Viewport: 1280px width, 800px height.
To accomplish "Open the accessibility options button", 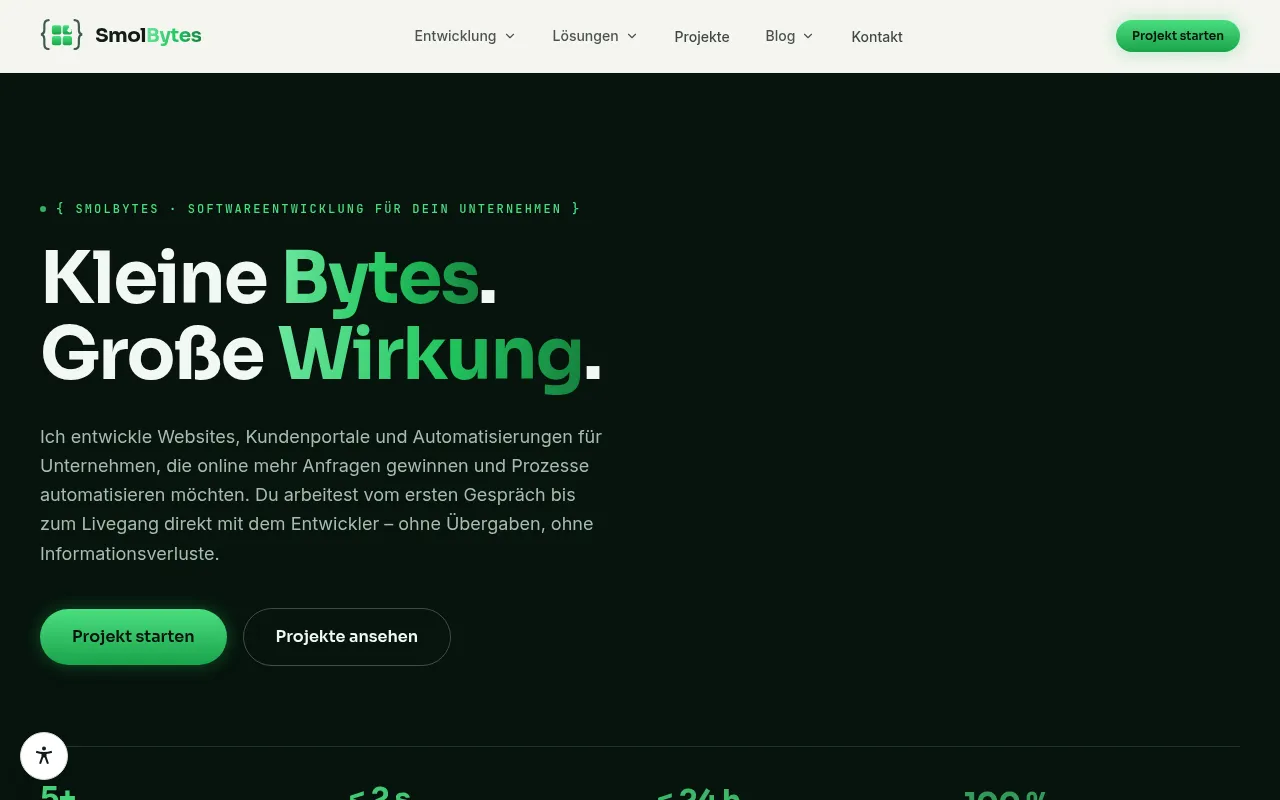I will [x=44, y=756].
